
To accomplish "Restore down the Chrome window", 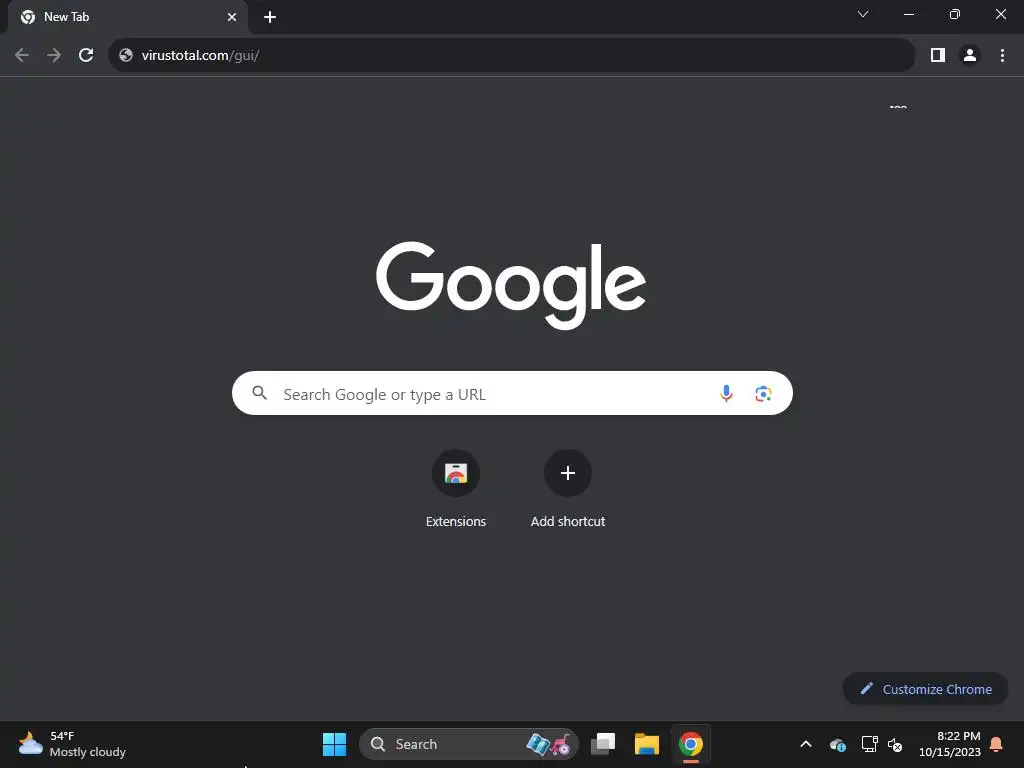I will click(x=954, y=14).
